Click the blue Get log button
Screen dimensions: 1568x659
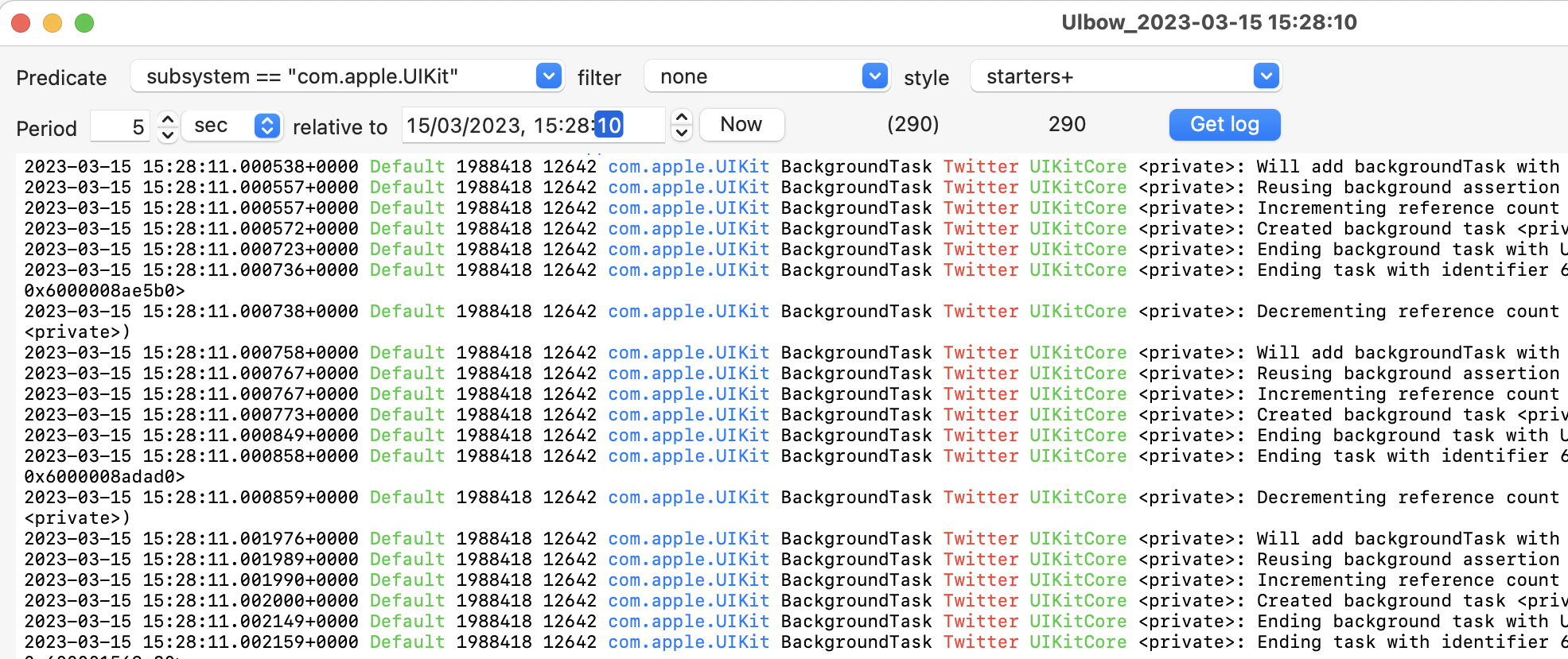click(1224, 125)
